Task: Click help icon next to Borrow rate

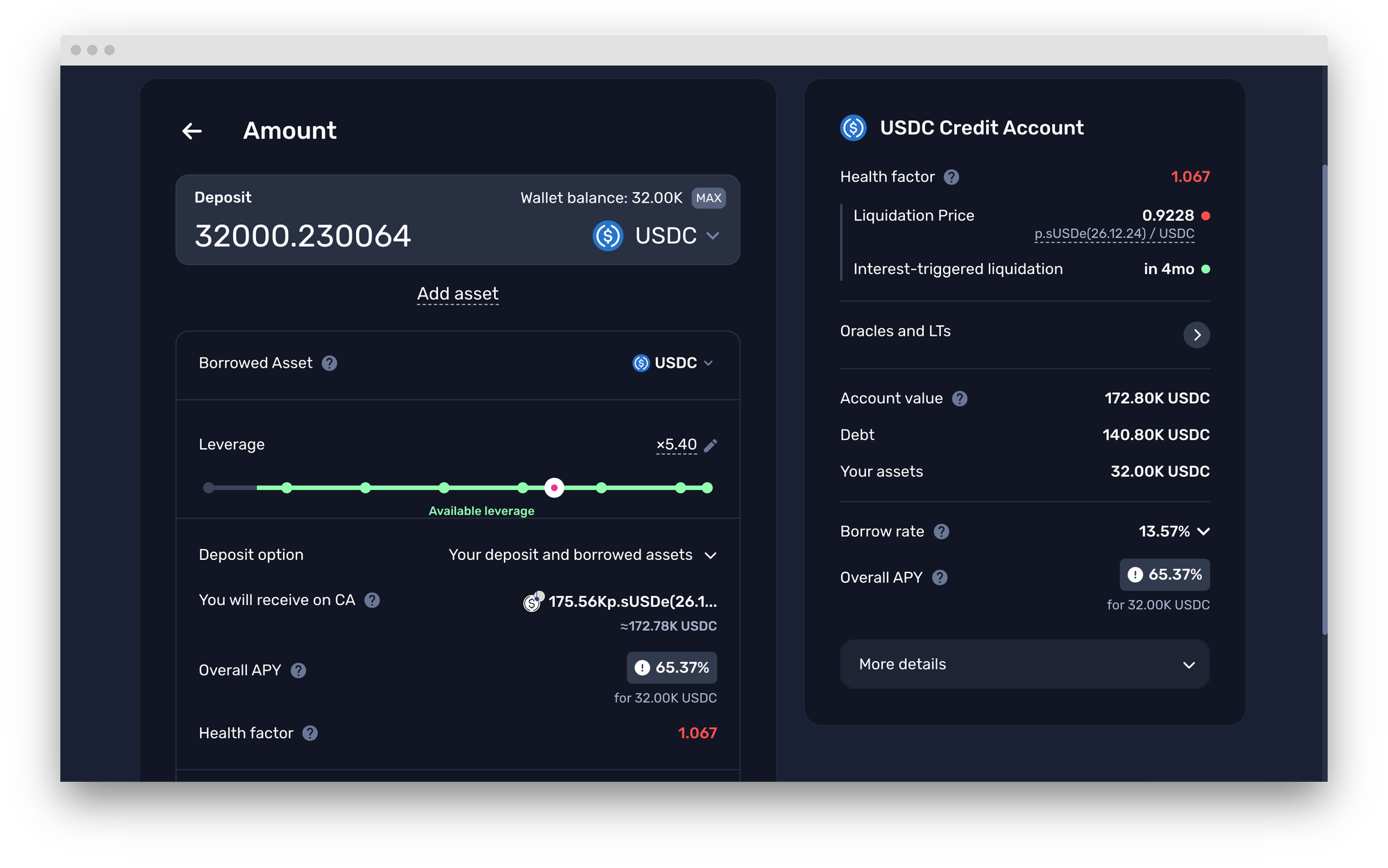Action: (941, 531)
